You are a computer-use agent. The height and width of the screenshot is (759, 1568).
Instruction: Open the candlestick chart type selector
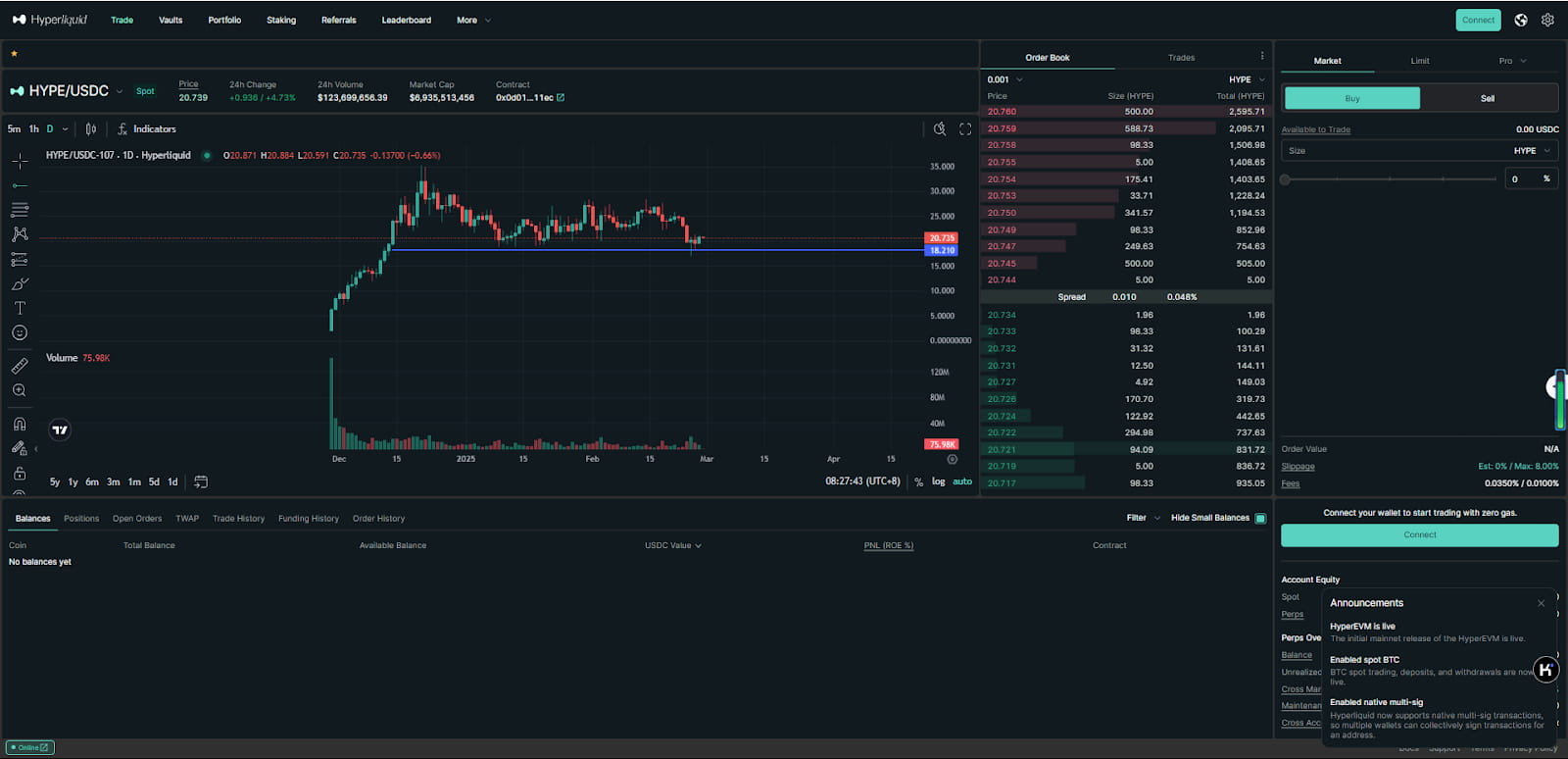click(91, 128)
